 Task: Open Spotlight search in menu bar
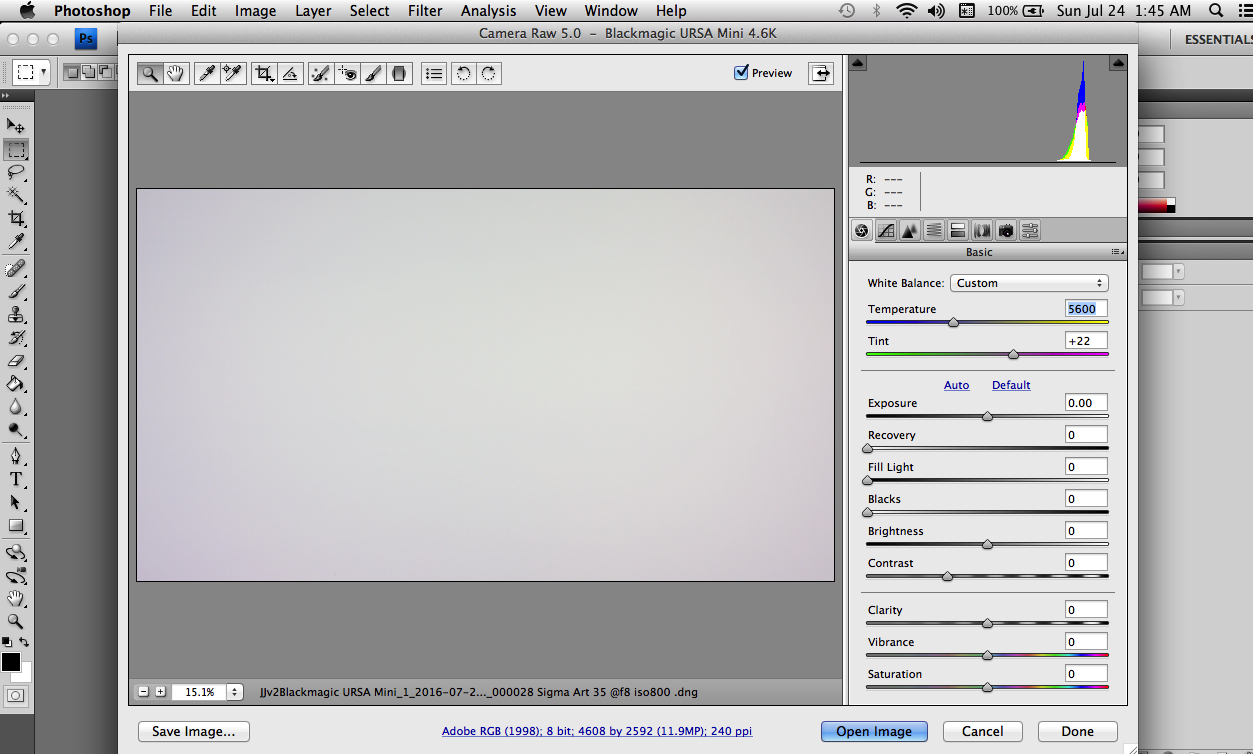[1216, 11]
